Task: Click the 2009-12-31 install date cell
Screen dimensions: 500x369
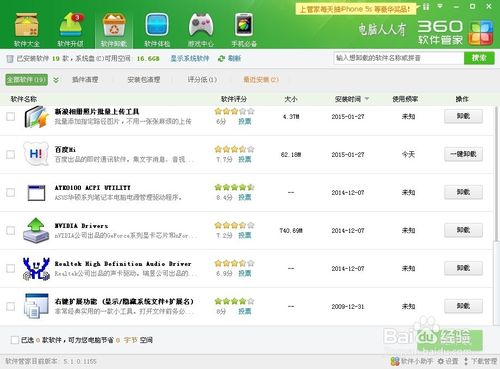Action: [348, 306]
